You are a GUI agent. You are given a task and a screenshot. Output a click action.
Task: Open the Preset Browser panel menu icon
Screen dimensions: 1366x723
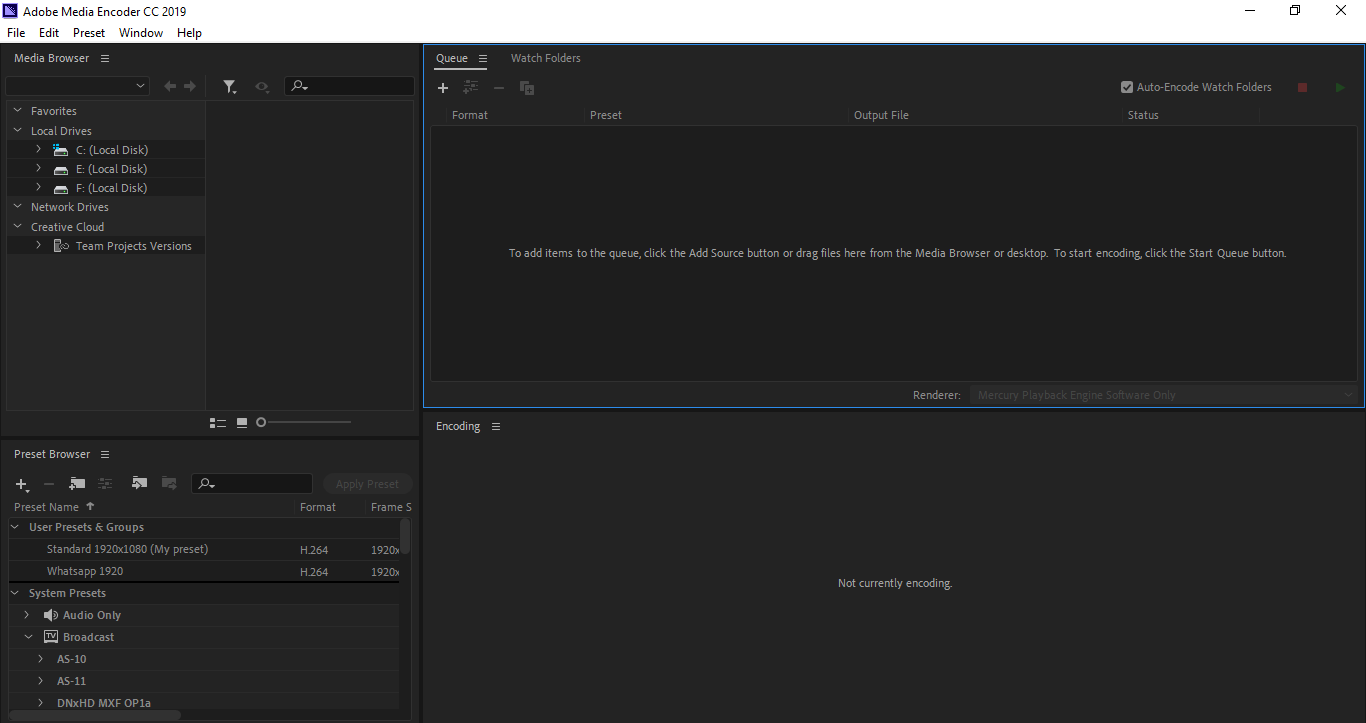[105, 455]
